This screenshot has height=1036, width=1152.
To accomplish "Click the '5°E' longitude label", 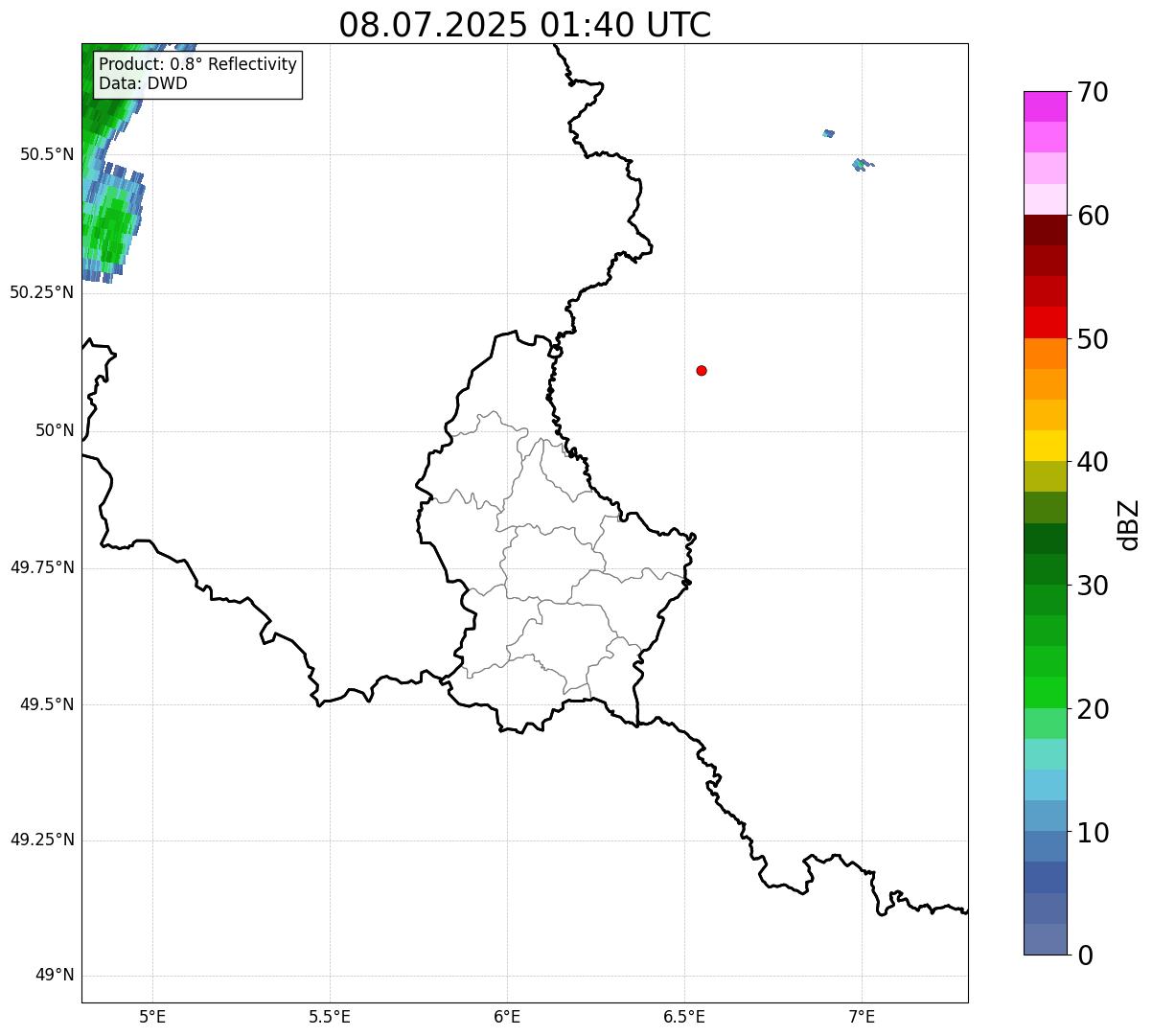I will (152, 1016).
